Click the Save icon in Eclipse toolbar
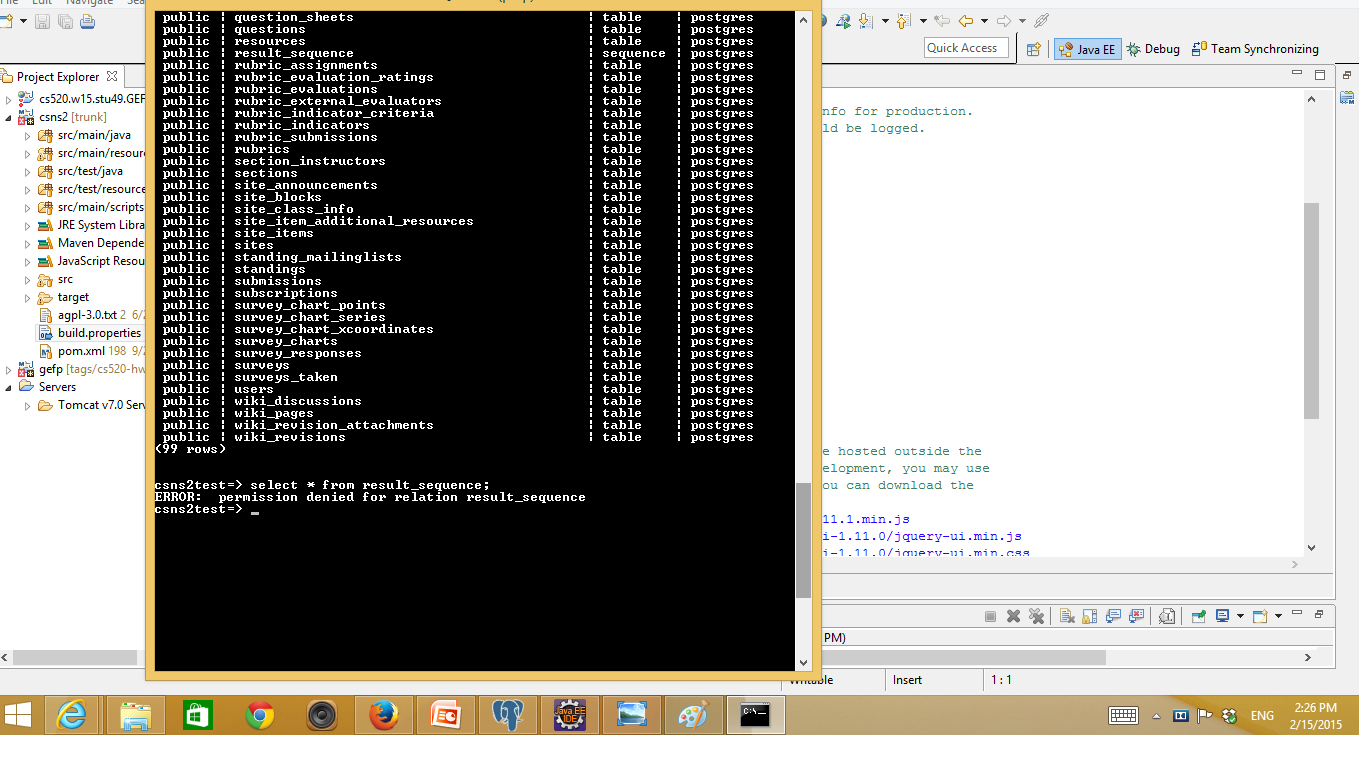Image resolution: width=1366 pixels, height=768 pixels. click(43, 21)
